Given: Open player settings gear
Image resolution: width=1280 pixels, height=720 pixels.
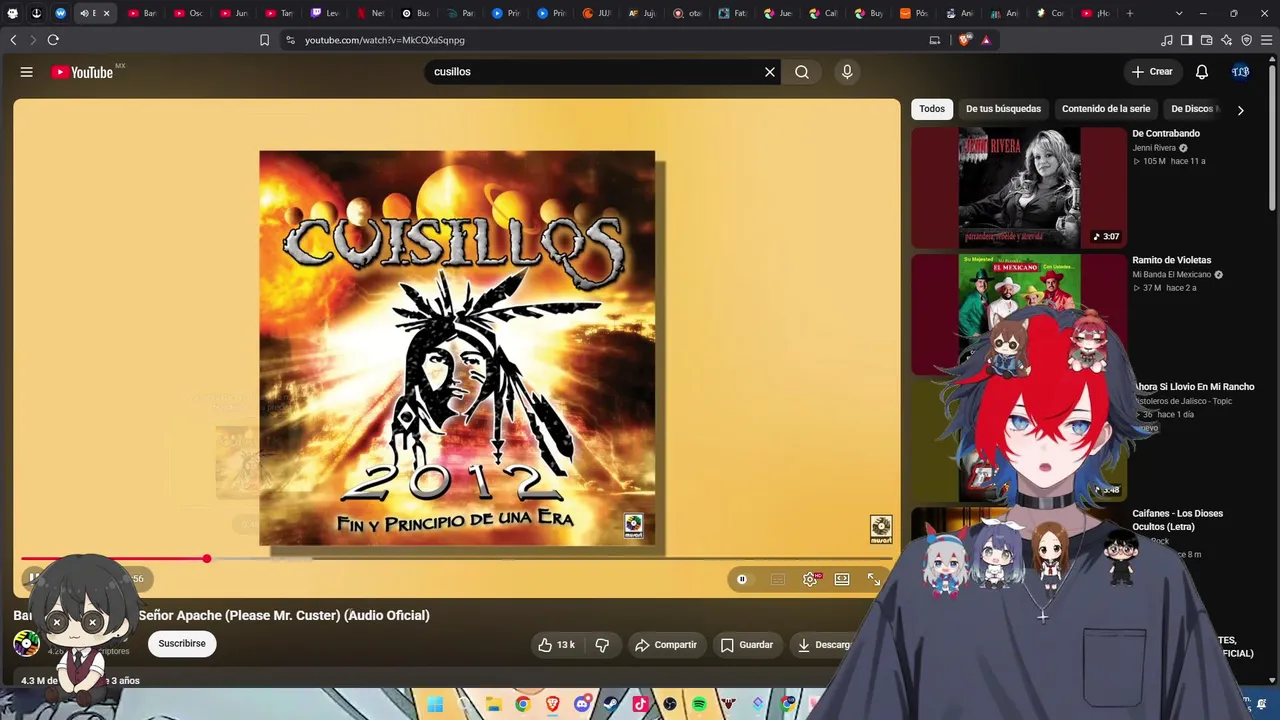Looking at the screenshot, I should point(810,579).
